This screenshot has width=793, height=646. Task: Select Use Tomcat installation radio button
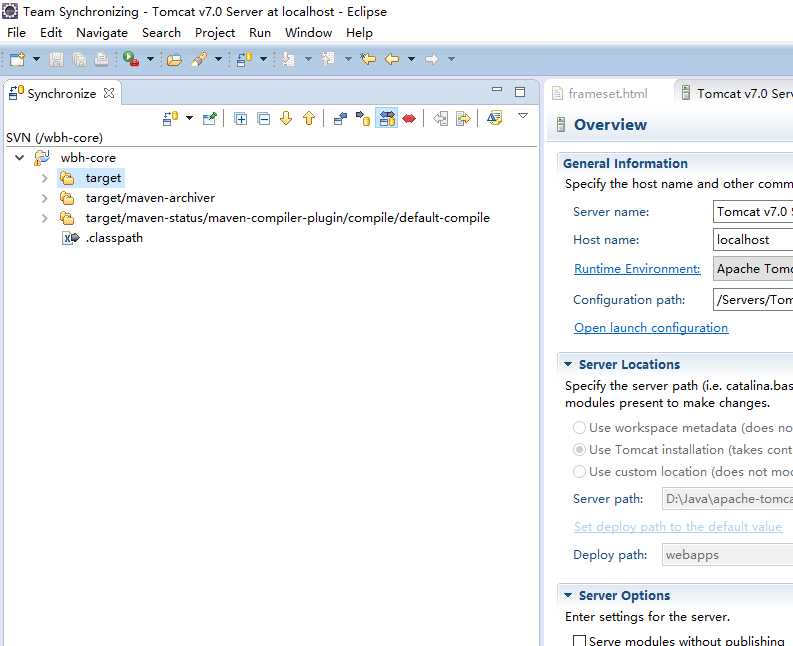(x=579, y=450)
